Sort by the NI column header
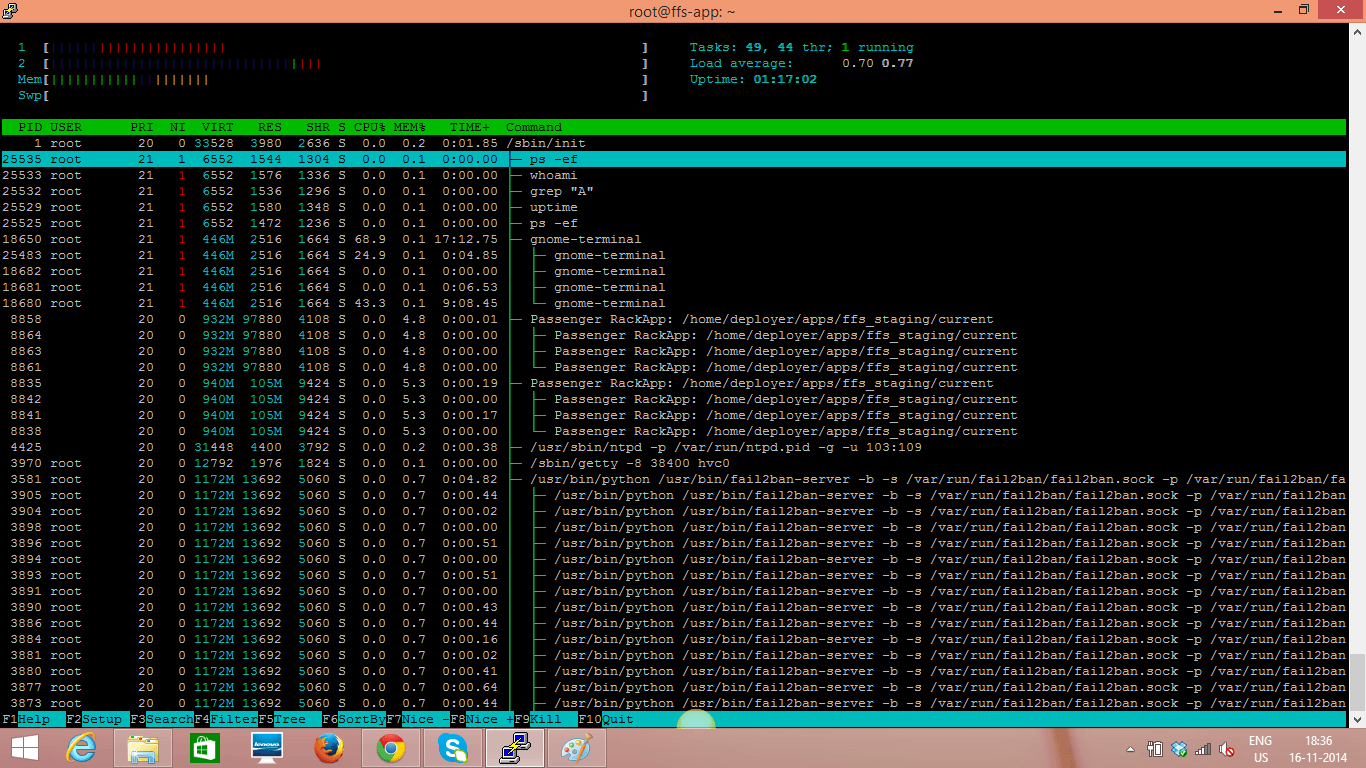The width and height of the screenshot is (1366, 768). click(178, 127)
